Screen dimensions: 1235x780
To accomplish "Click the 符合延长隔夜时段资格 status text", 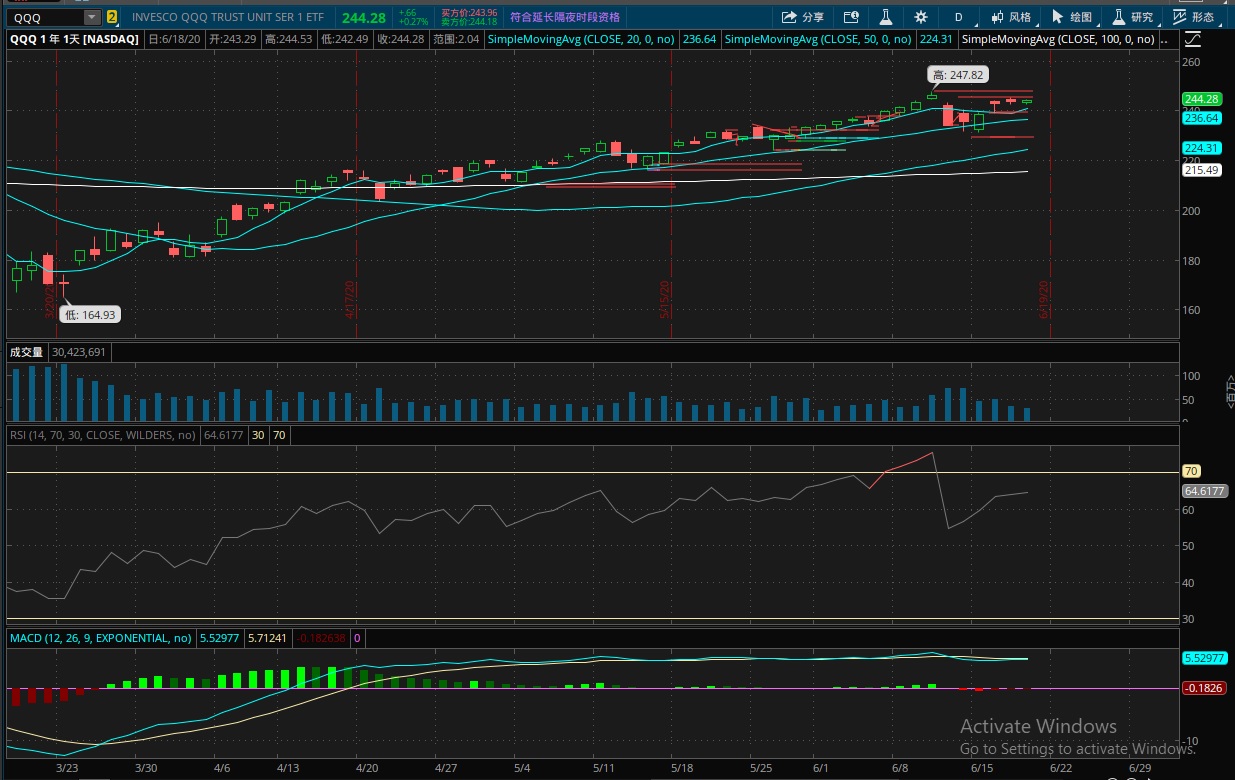I will click(564, 17).
